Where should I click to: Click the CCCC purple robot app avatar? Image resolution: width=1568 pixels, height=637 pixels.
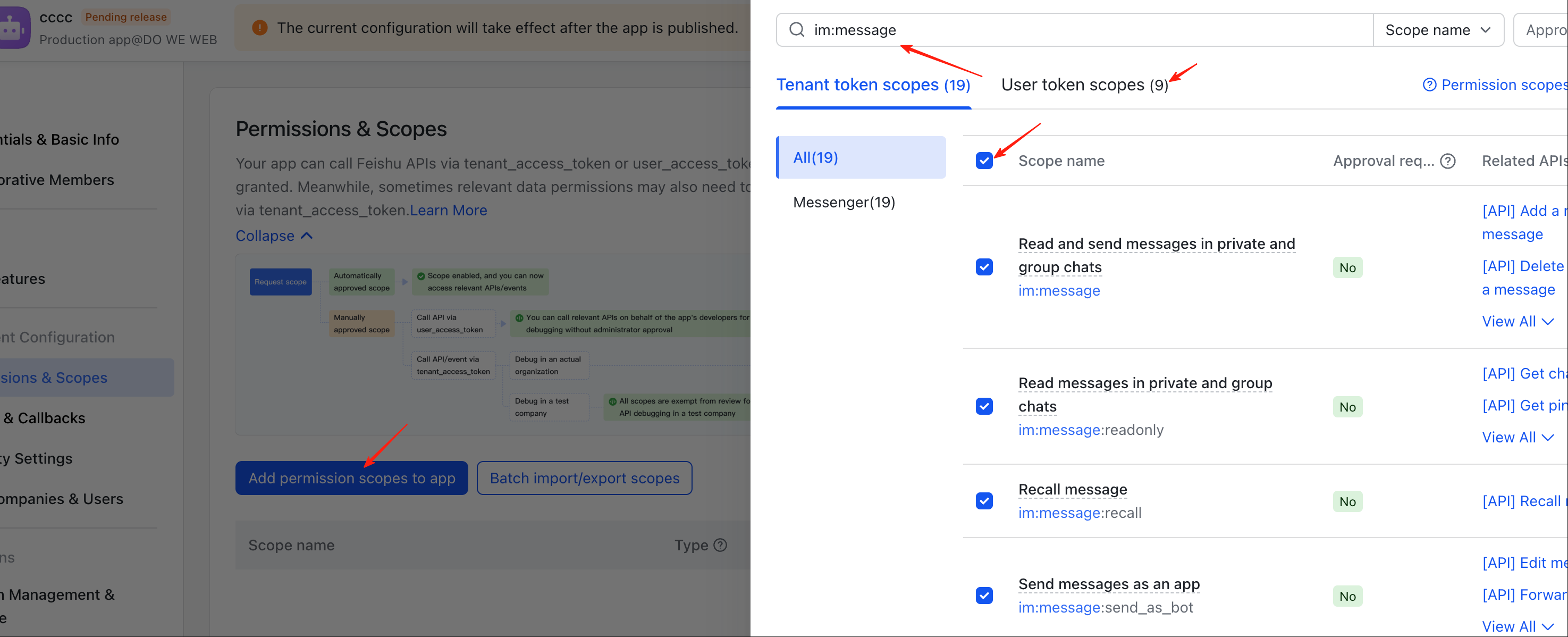15,27
